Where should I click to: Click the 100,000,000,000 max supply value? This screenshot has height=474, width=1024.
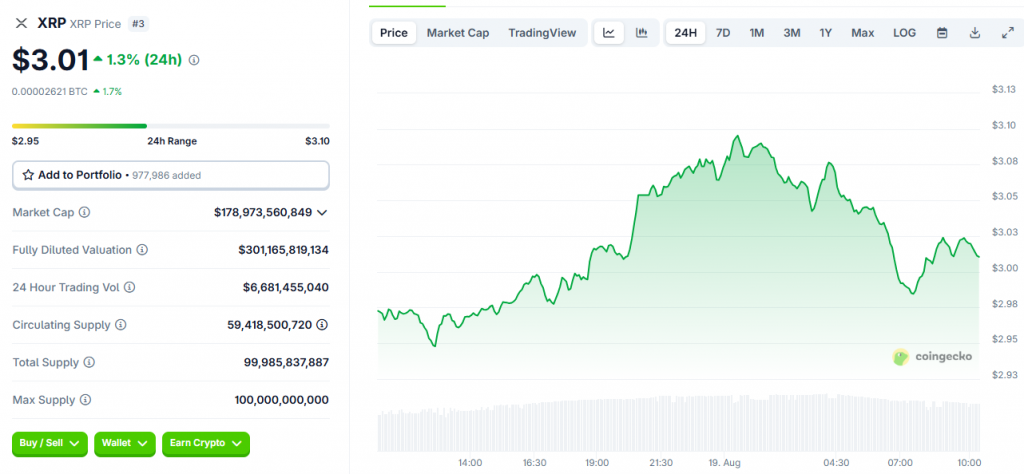(x=281, y=400)
